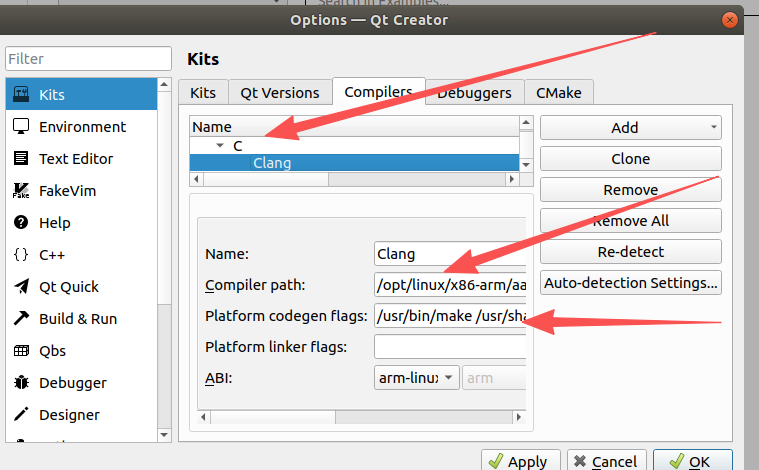759x470 pixels.
Task: Select the Qt Quick paper-plane icon
Action: (21, 287)
